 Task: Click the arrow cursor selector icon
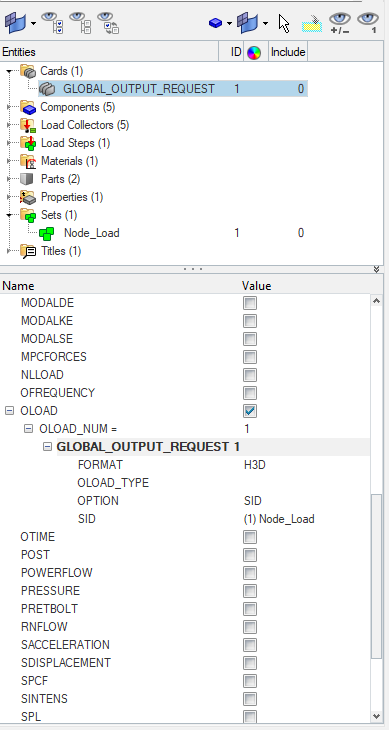coord(284,23)
